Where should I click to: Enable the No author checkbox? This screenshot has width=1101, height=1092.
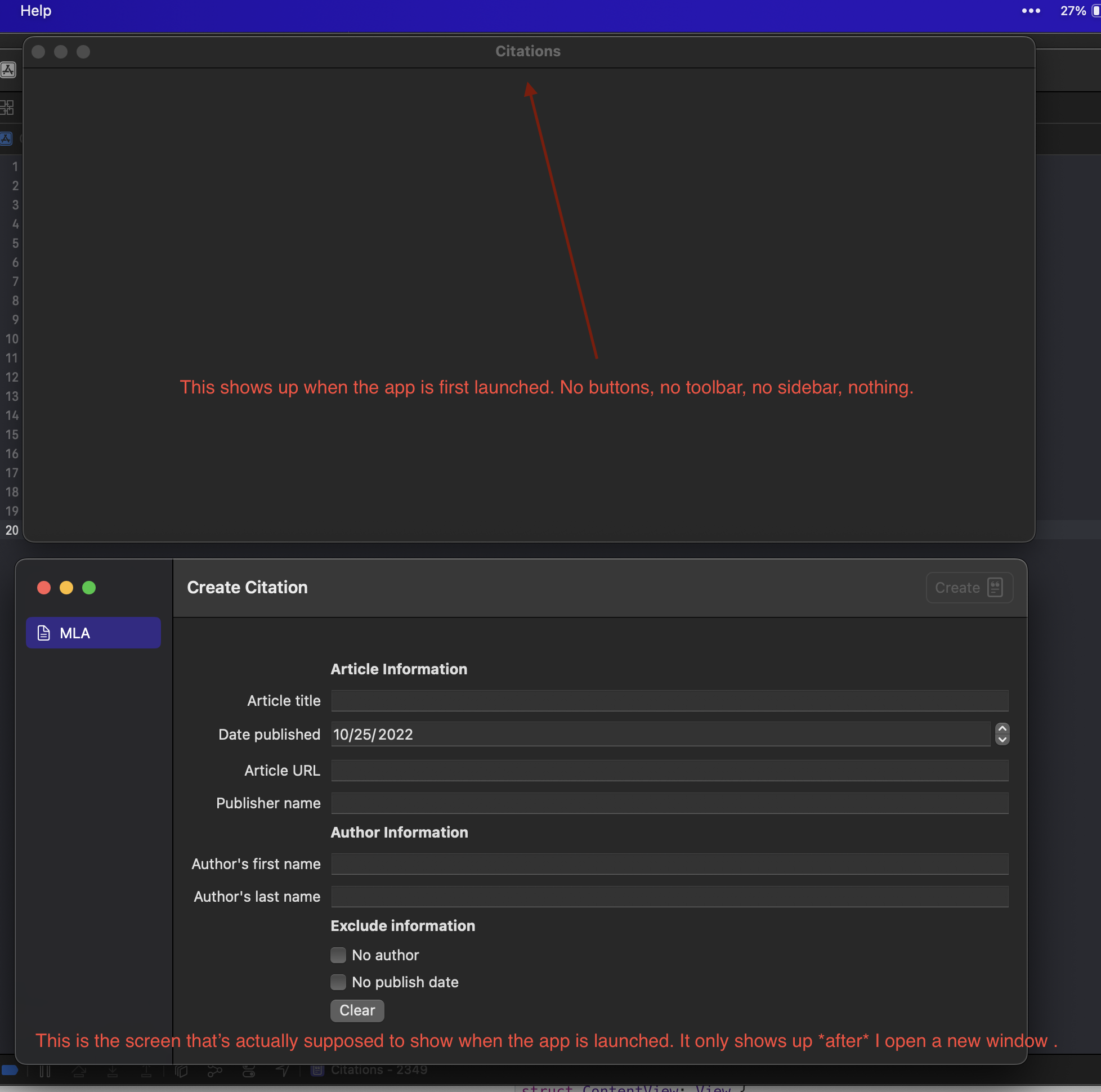click(338, 955)
